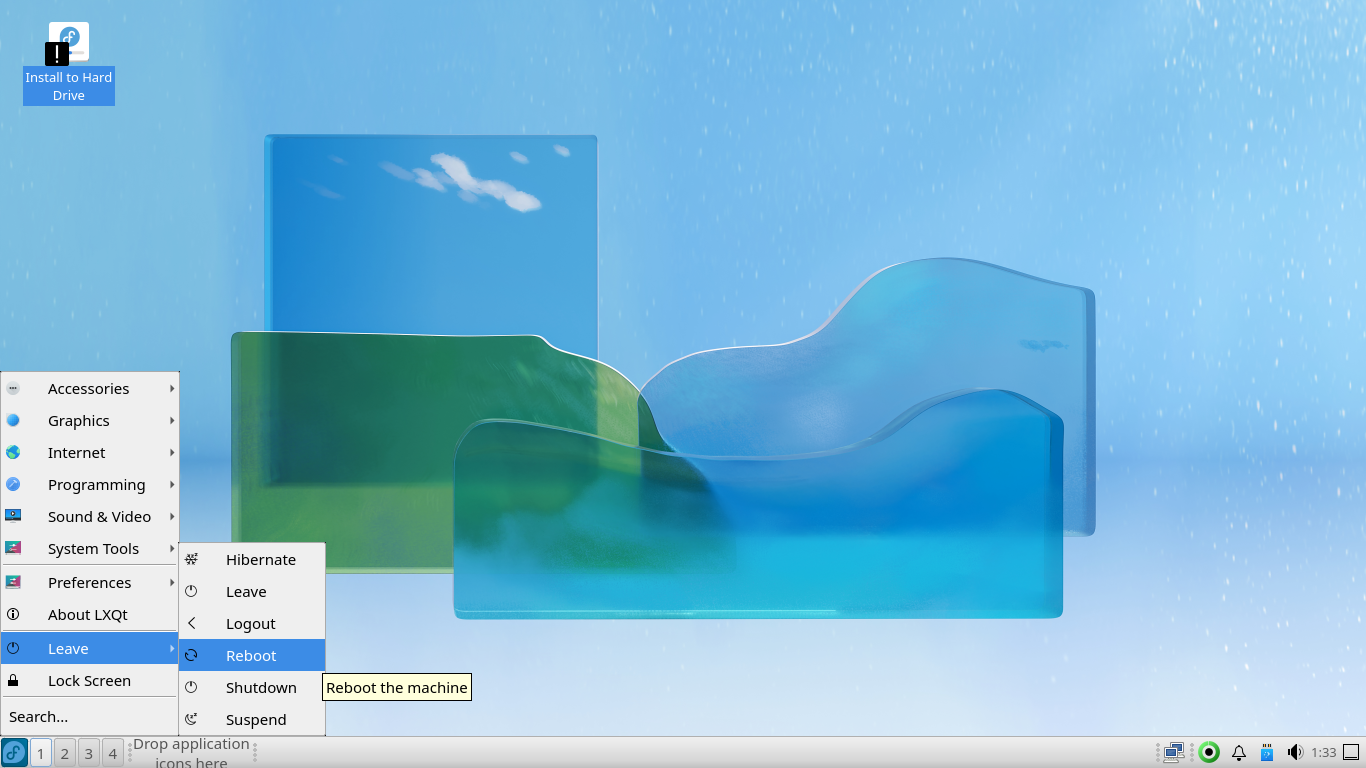Expand the Sound & Video submenu arrow

point(172,516)
